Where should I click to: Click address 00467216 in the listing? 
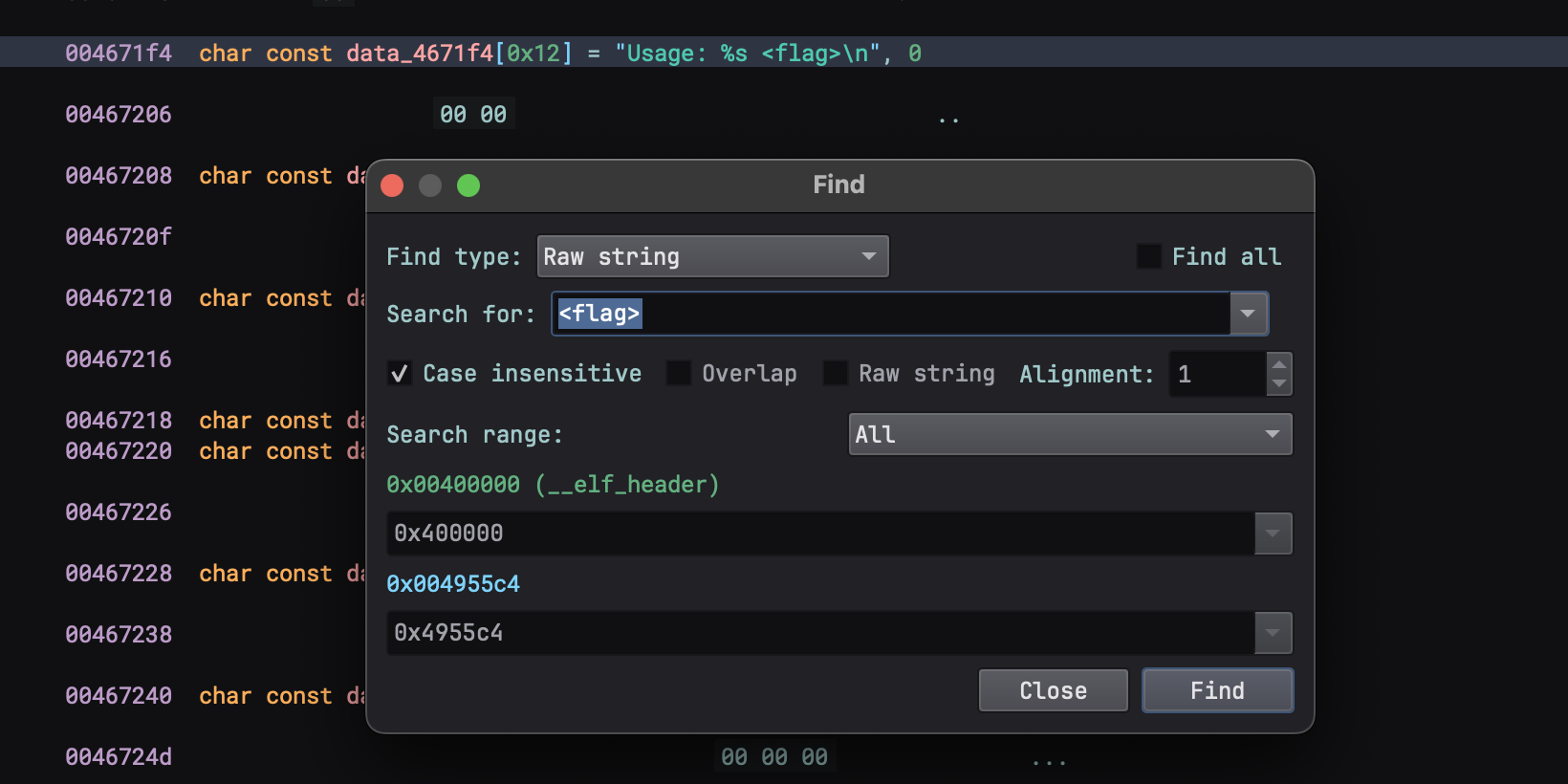click(x=119, y=359)
